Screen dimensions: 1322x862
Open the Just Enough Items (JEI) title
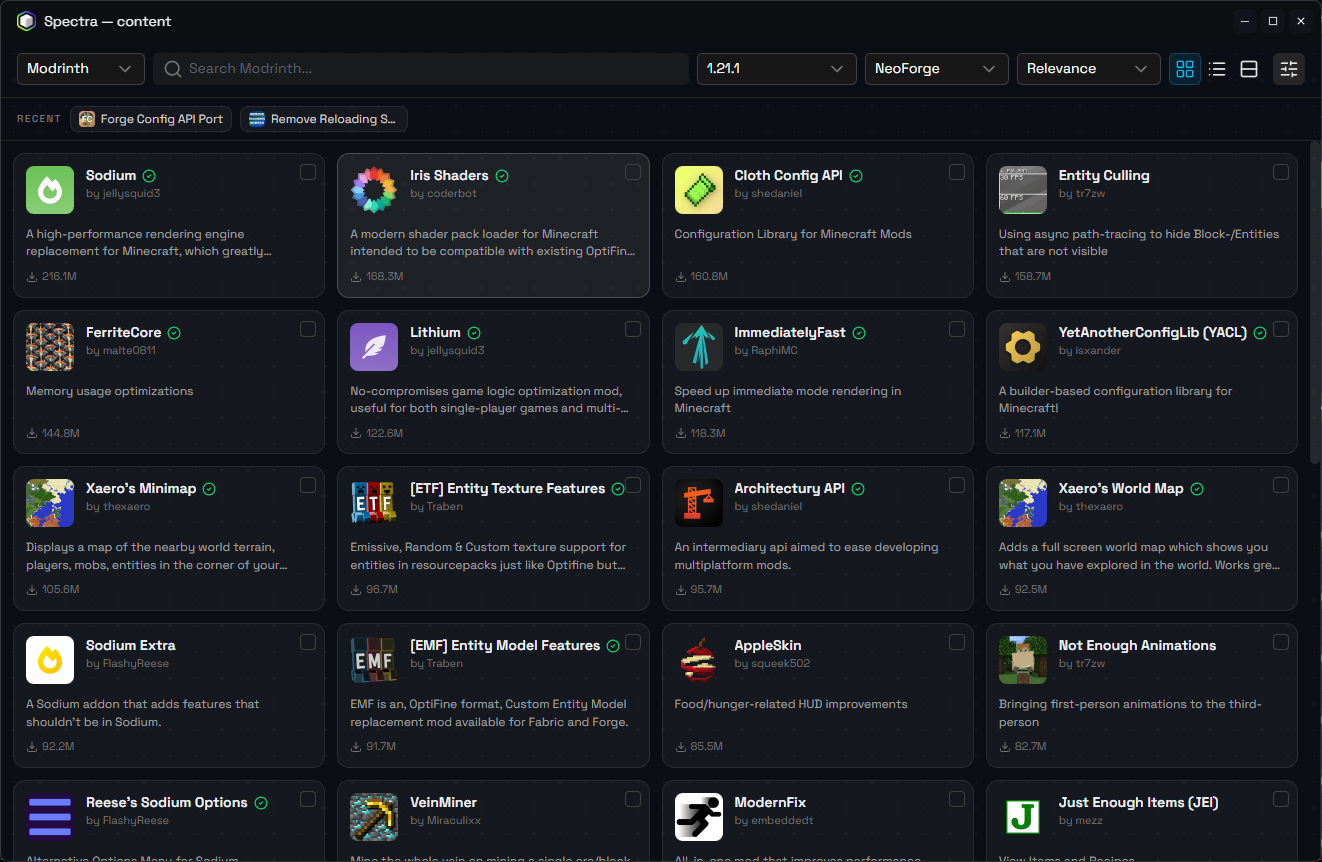1138,802
